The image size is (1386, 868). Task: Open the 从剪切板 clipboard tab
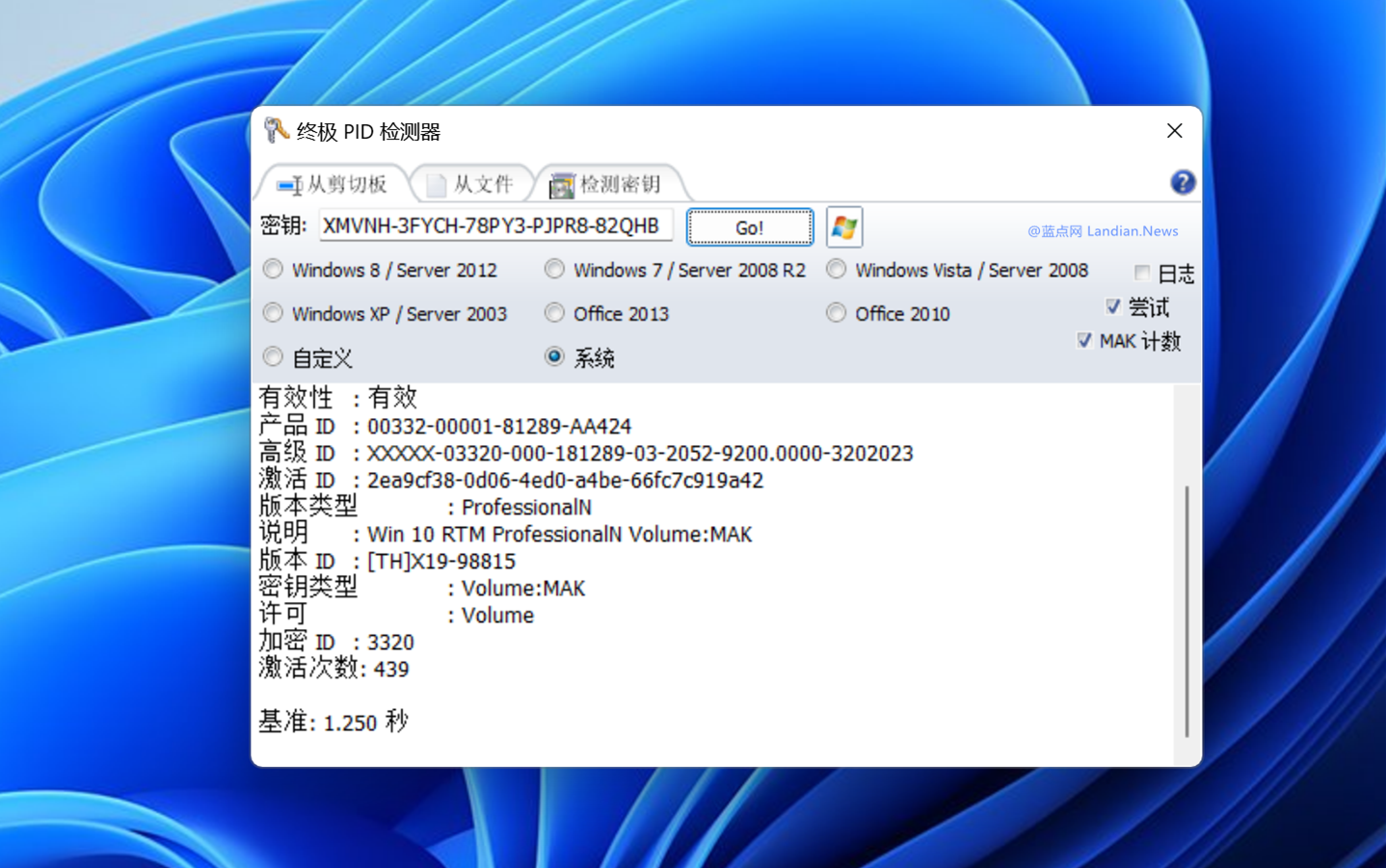click(333, 184)
